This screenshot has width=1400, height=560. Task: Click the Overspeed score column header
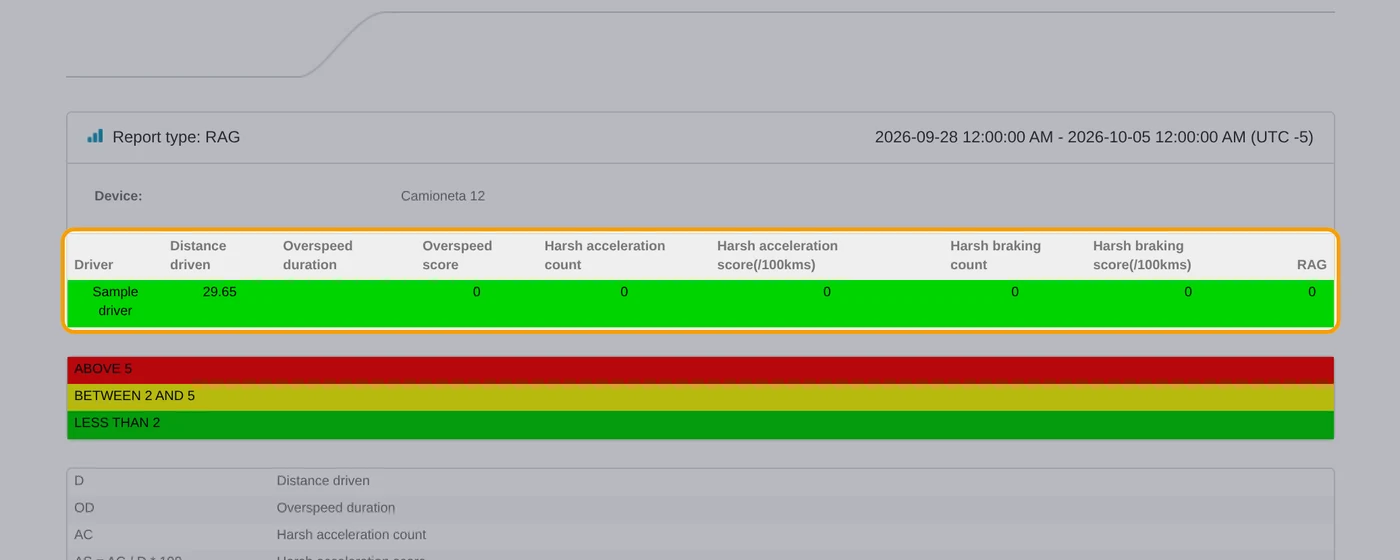click(457, 255)
